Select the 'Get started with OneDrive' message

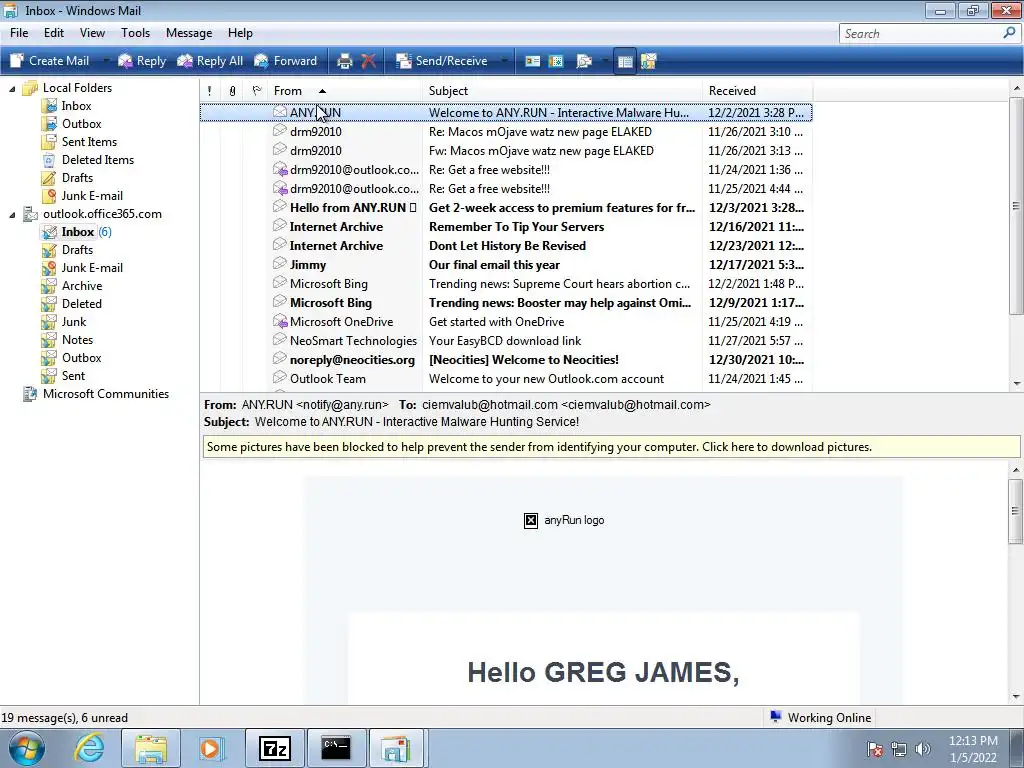click(506, 321)
